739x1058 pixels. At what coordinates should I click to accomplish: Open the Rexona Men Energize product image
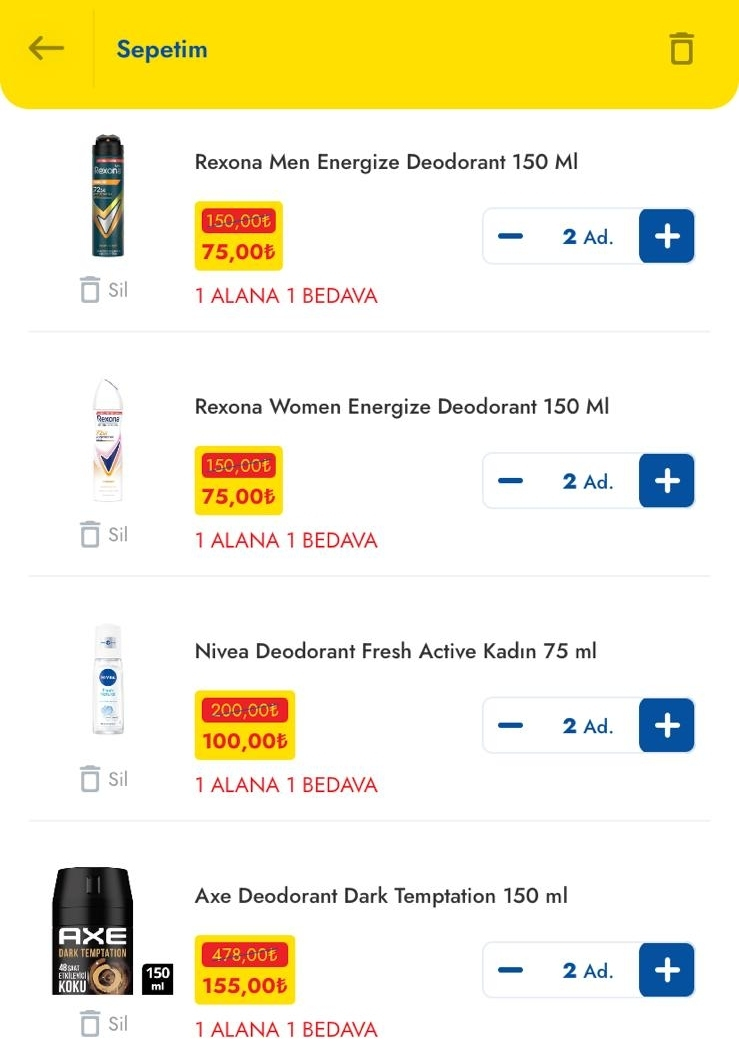pos(107,195)
